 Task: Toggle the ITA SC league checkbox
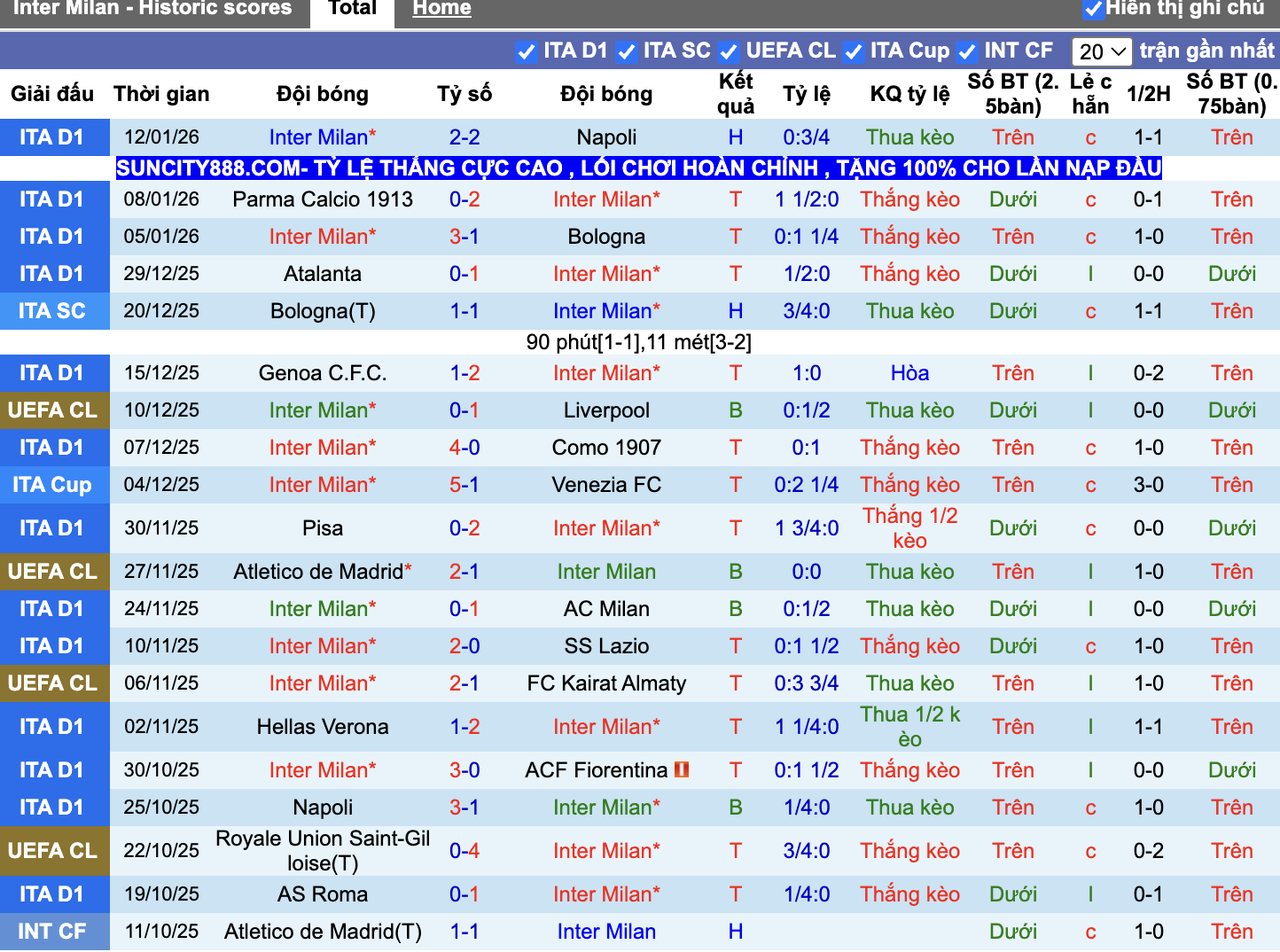point(627,52)
